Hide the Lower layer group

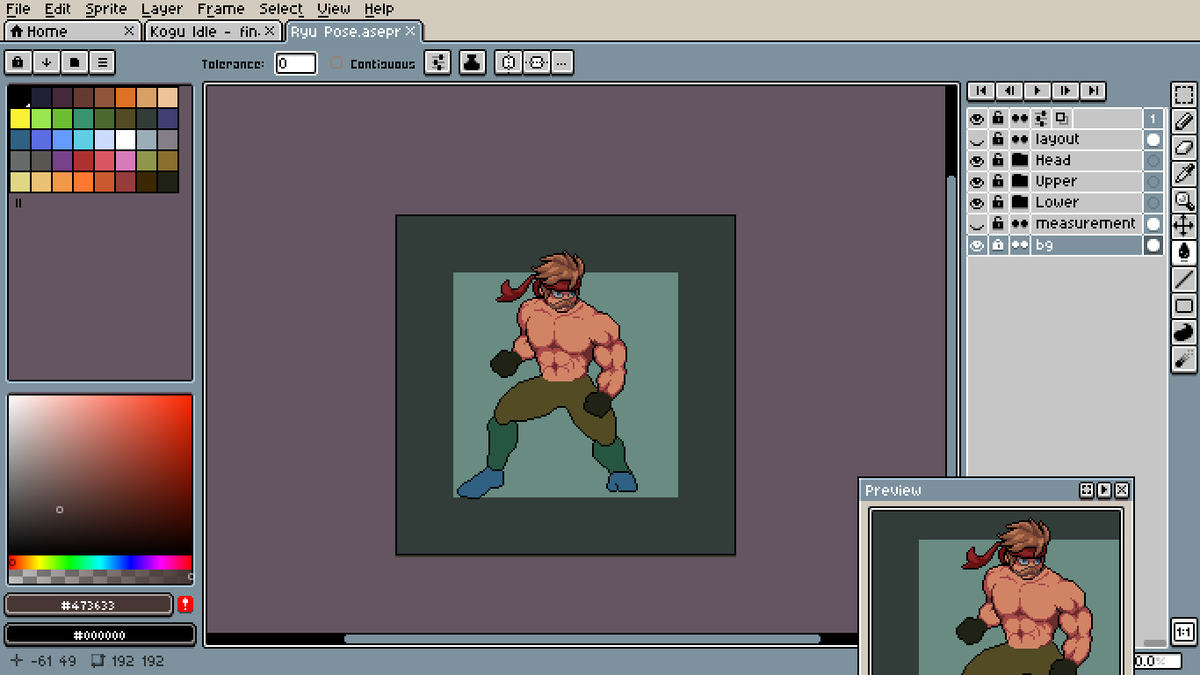click(977, 202)
